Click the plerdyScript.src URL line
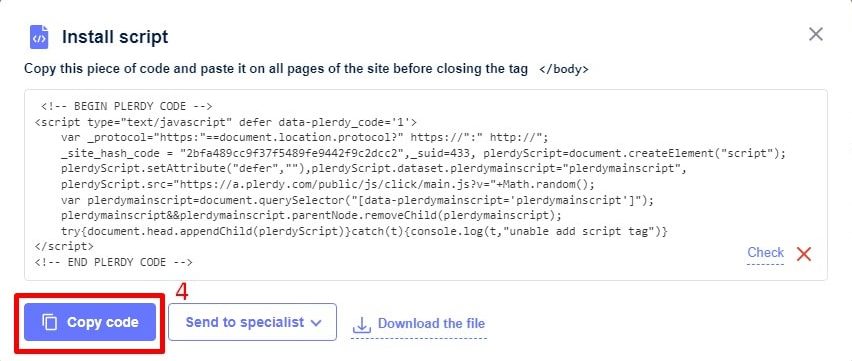 328,184
